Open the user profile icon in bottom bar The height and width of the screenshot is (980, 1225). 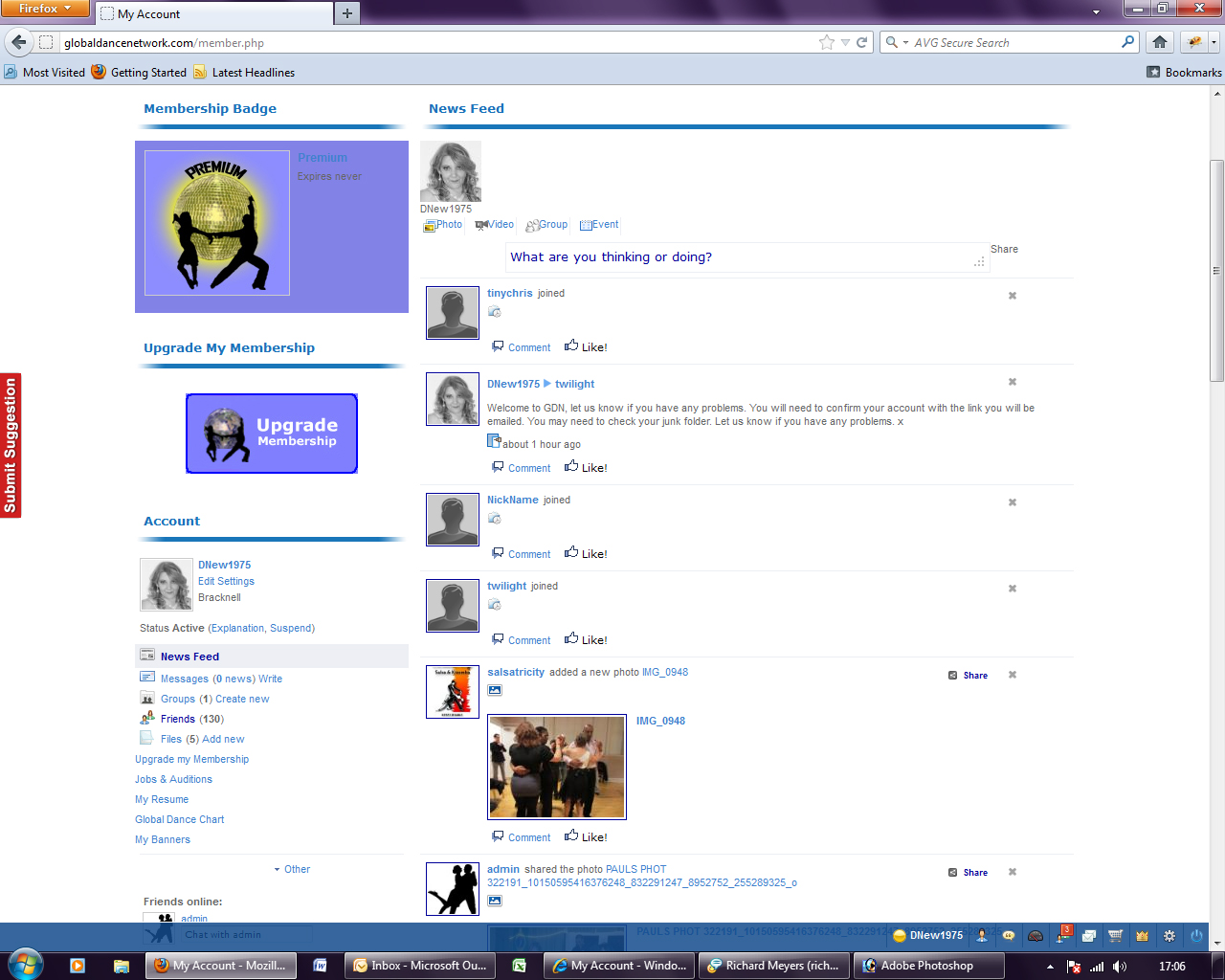982,935
